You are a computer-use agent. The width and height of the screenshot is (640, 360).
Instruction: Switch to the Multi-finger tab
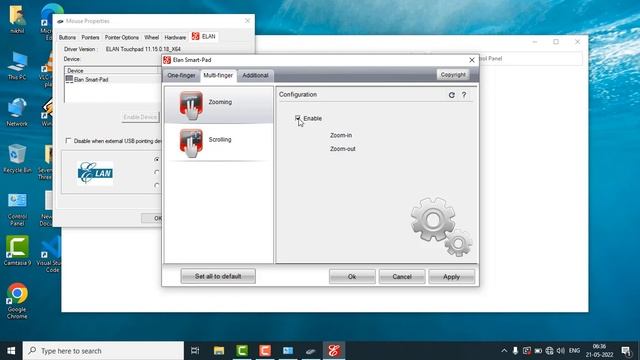[x=218, y=76]
